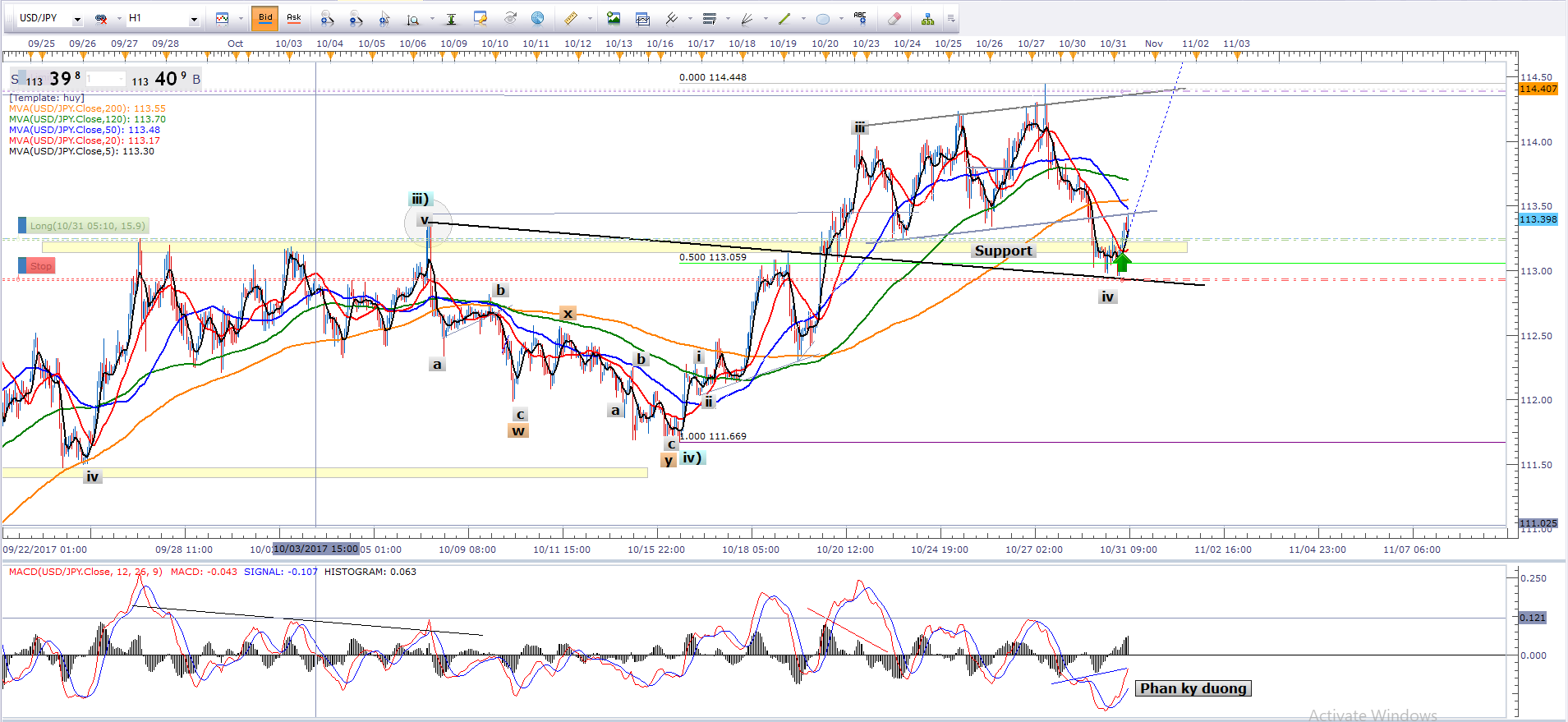
Task: Click the ellipse shape drawing tool
Action: [x=823, y=18]
